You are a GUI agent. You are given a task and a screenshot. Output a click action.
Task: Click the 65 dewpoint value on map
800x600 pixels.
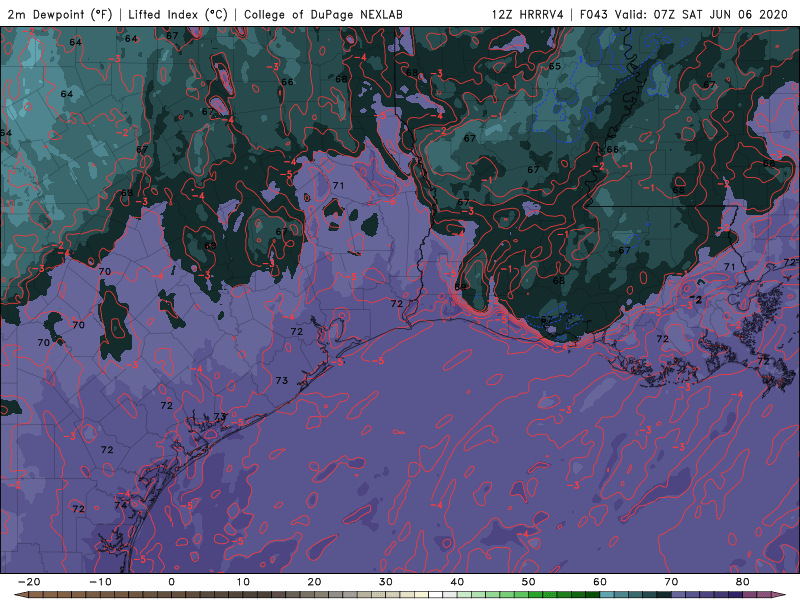pyautogui.click(x=555, y=66)
